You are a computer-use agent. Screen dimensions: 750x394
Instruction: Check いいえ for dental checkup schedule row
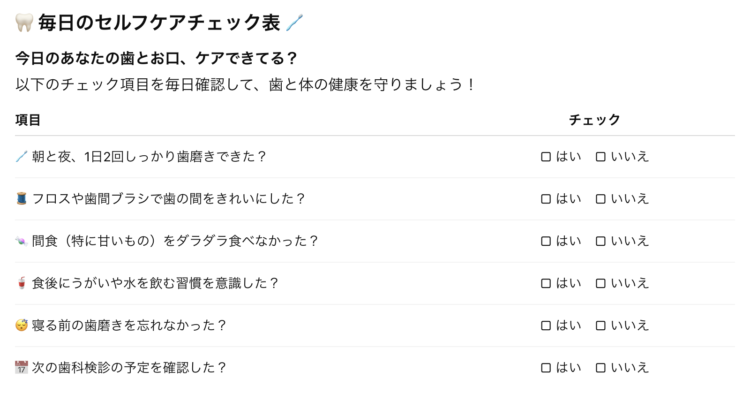click(600, 367)
